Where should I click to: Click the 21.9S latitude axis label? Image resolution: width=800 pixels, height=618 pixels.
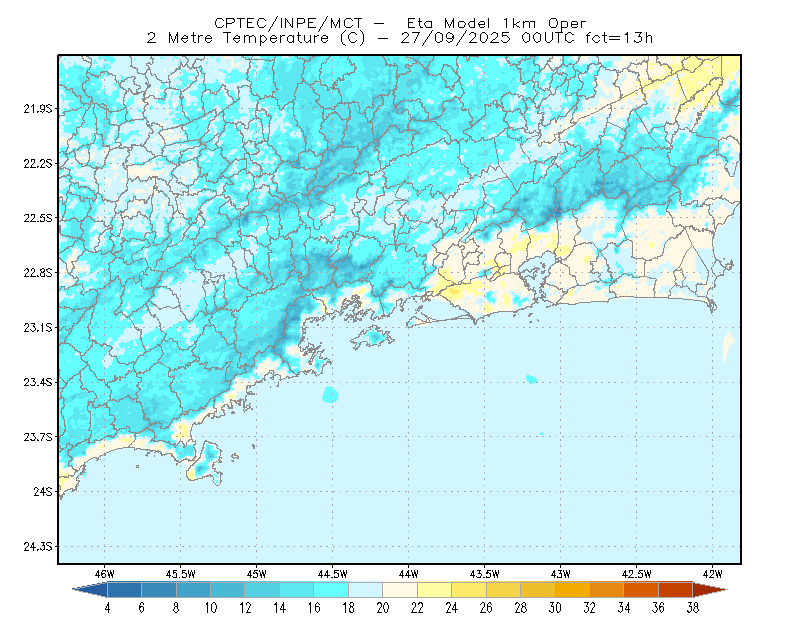(38, 109)
